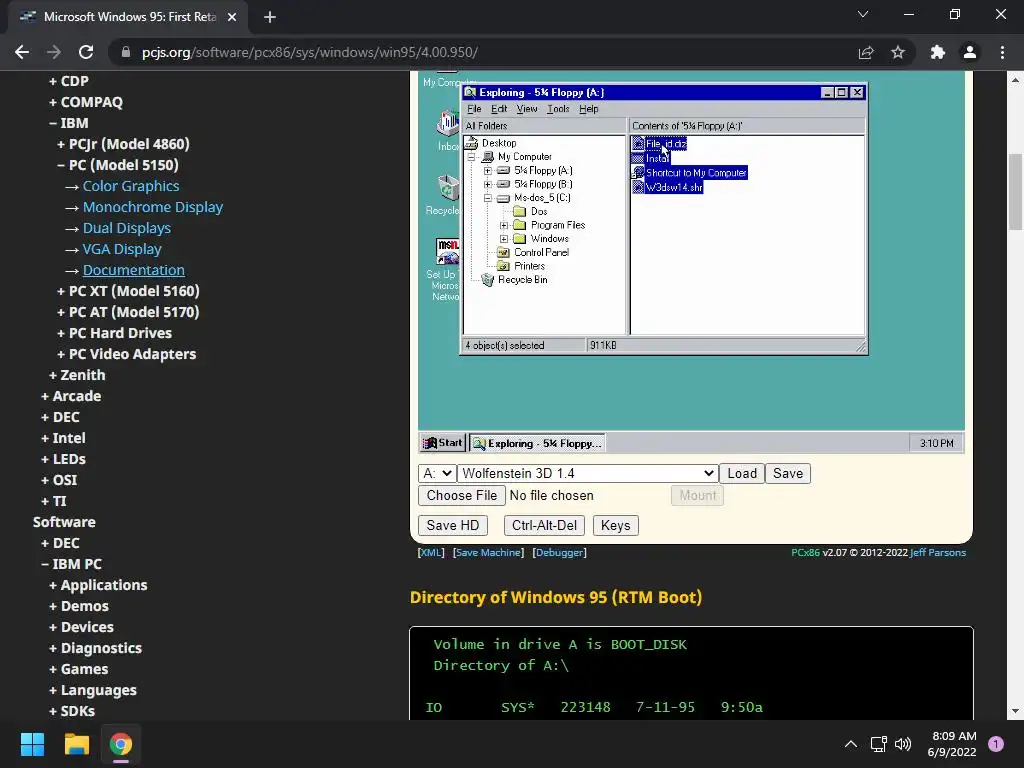Viewport: 1024px width, 768px height.
Task: Open the Wolfenstein 3D 1.4 diskette dropdown
Action: click(x=588, y=473)
